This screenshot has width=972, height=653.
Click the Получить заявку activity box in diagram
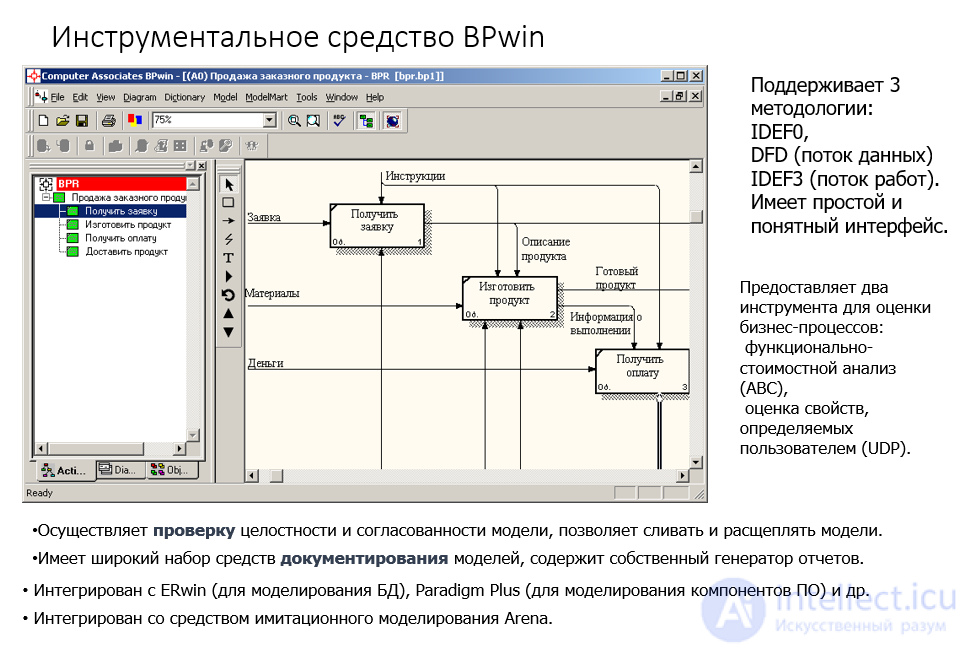[x=377, y=226]
